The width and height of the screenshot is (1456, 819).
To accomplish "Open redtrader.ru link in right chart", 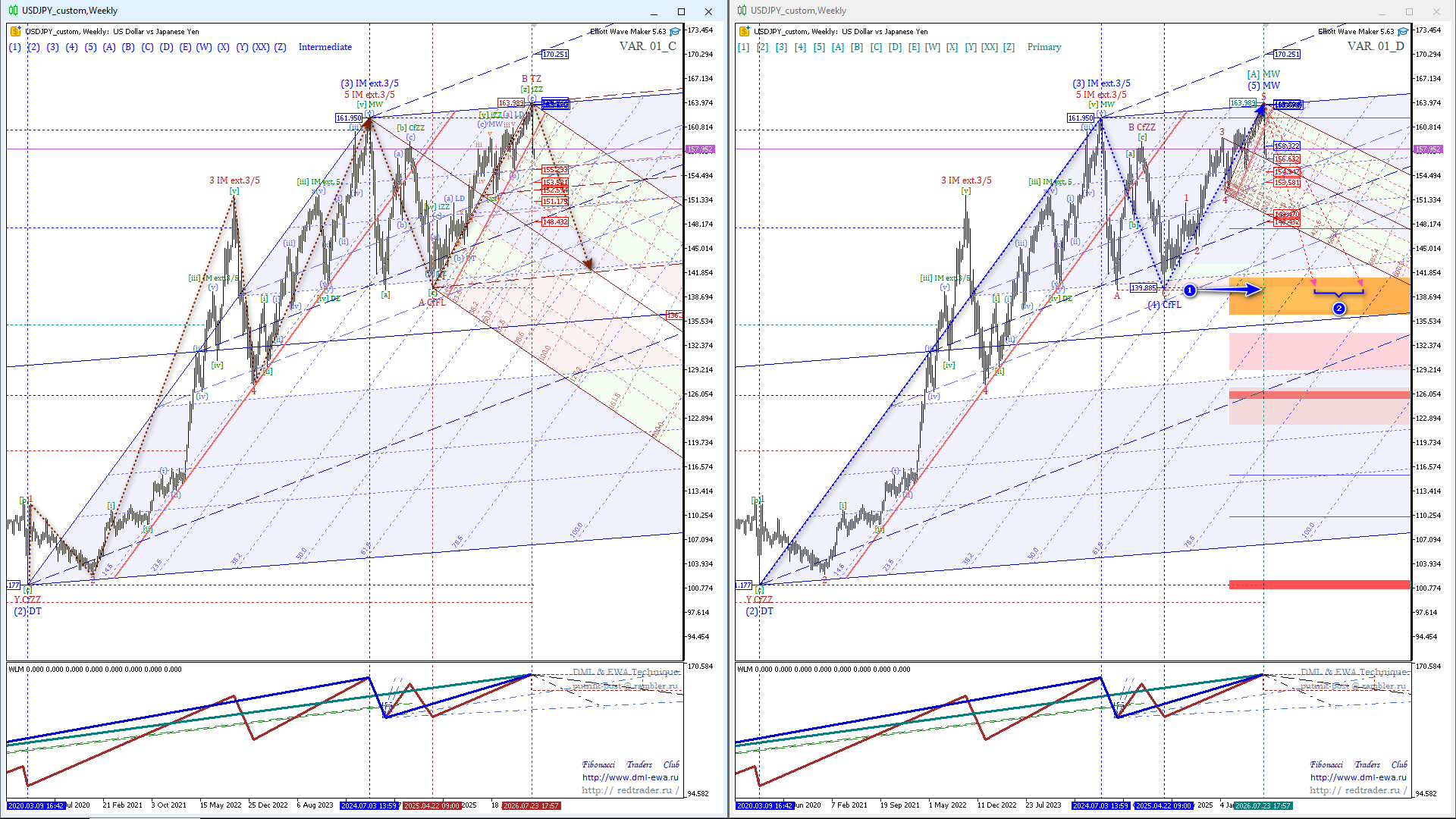I will click(x=1358, y=790).
